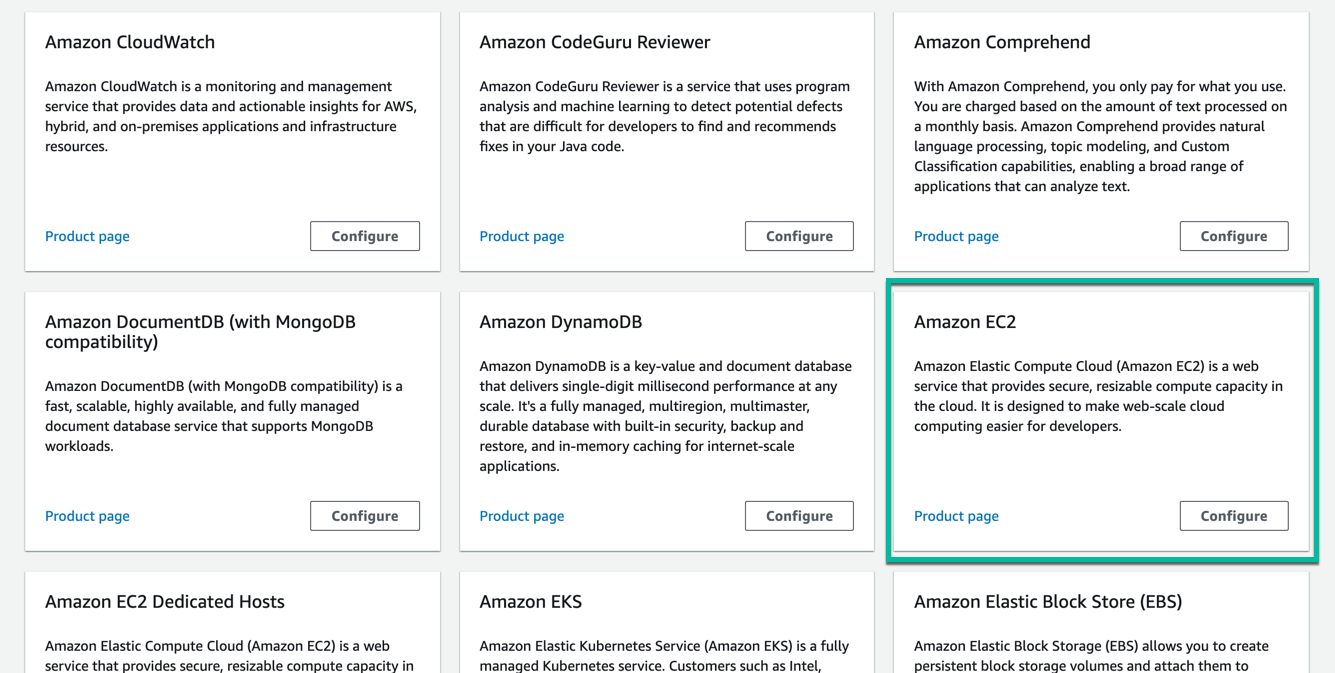Hit the Configure button for Amazon DynamoDB
The width and height of the screenshot is (1335, 673).
(x=799, y=516)
